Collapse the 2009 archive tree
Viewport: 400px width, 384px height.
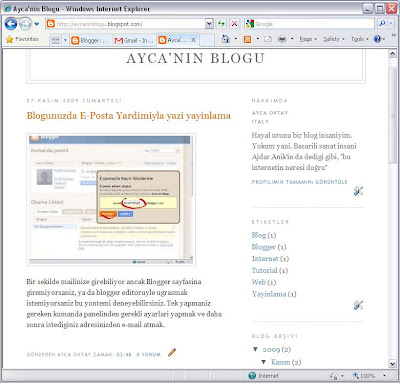click(x=256, y=349)
